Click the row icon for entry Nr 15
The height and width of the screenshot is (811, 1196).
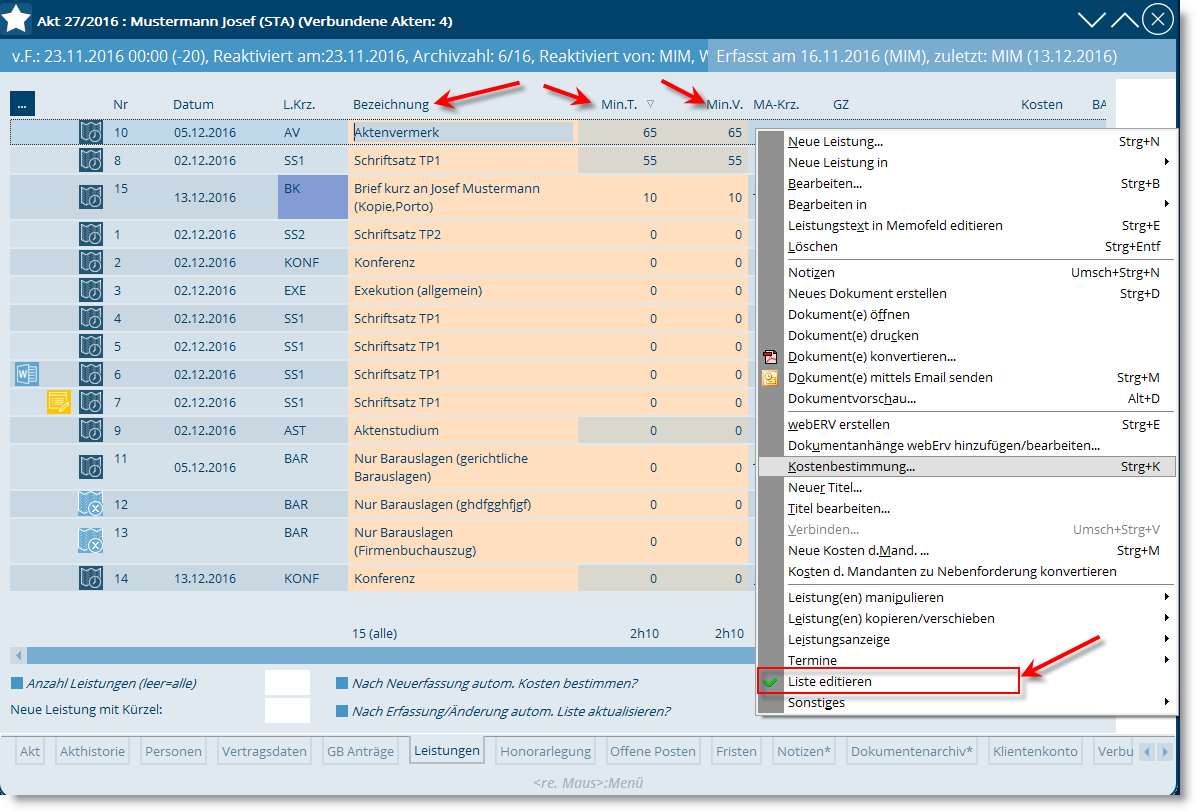click(x=91, y=197)
